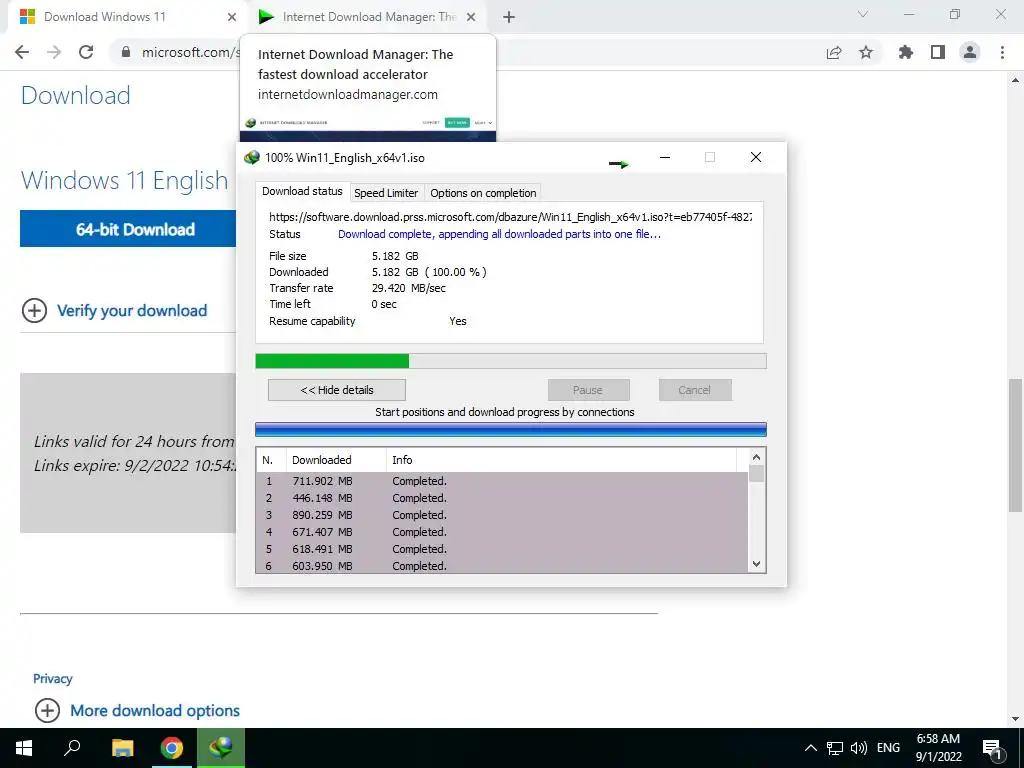Click the Chrome taskbar icon
Viewport: 1024px width, 768px height.
pyautogui.click(x=172, y=748)
